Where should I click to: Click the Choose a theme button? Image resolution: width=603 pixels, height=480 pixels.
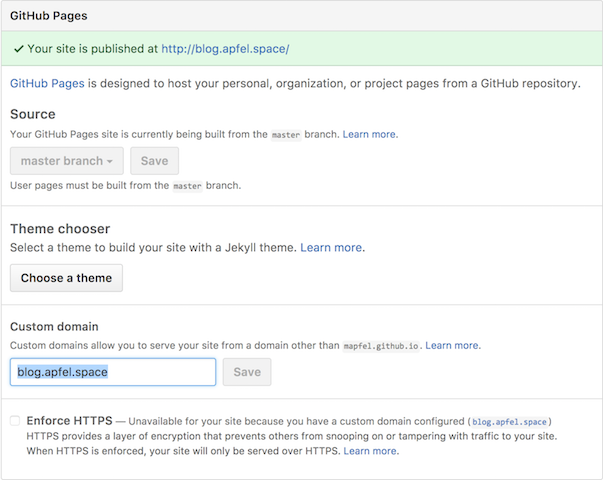[66, 278]
